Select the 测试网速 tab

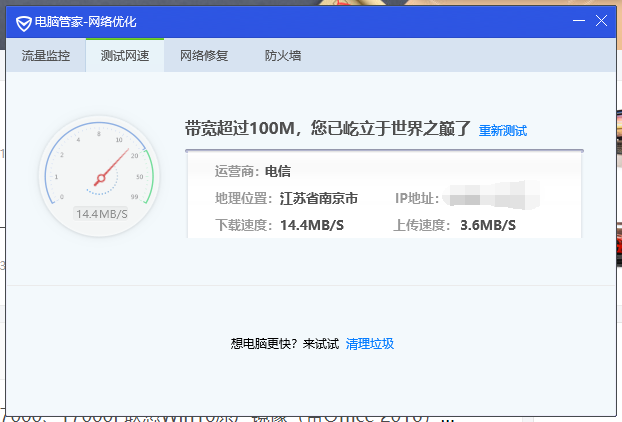coord(125,56)
